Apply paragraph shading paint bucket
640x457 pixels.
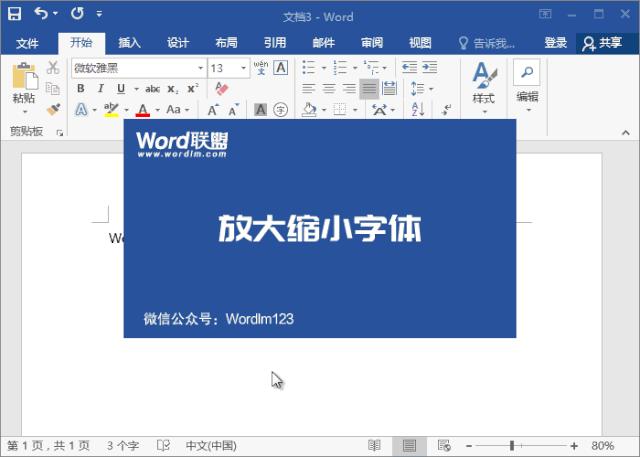click(309, 109)
